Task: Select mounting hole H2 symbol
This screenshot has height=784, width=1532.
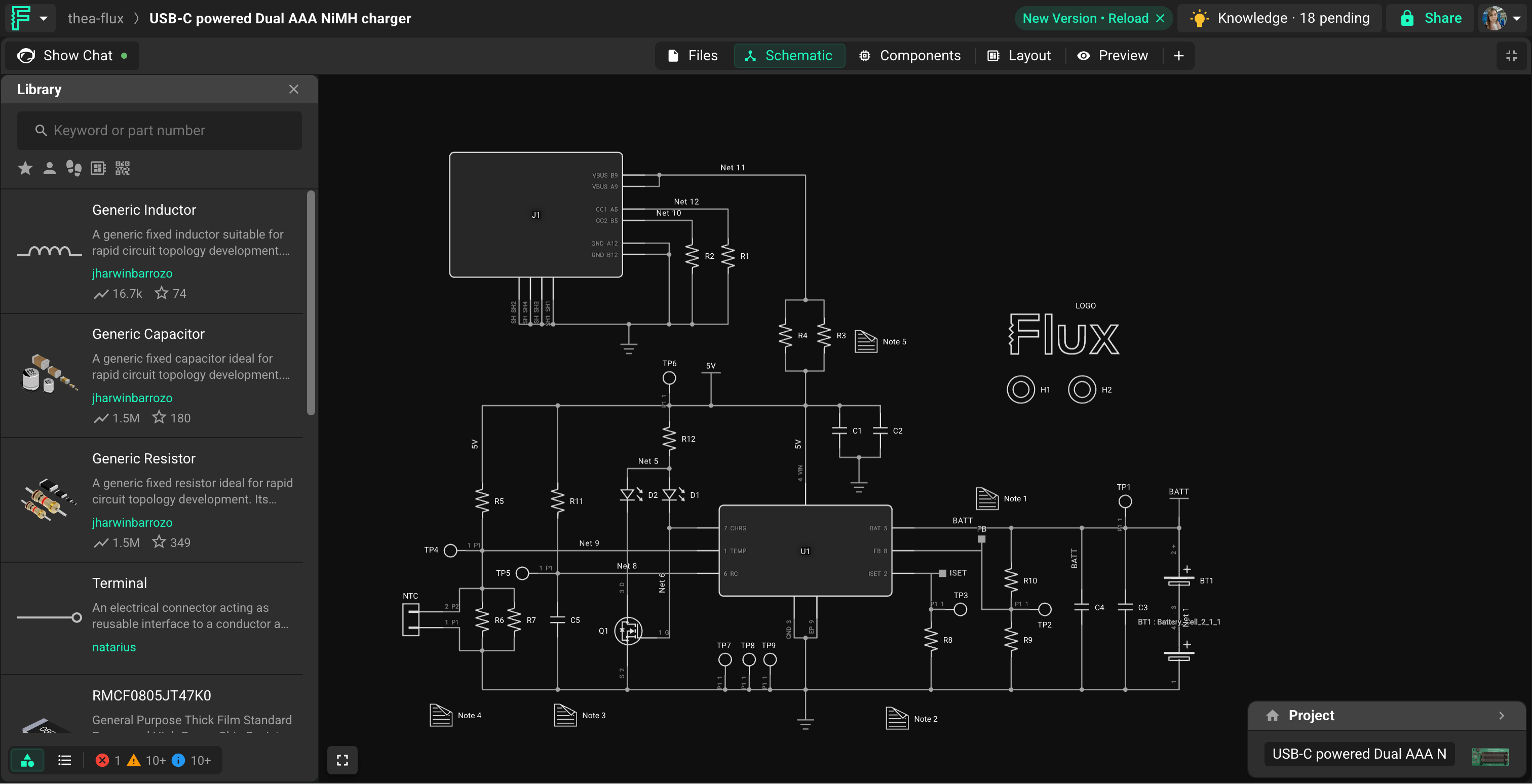Action: click(x=1083, y=390)
